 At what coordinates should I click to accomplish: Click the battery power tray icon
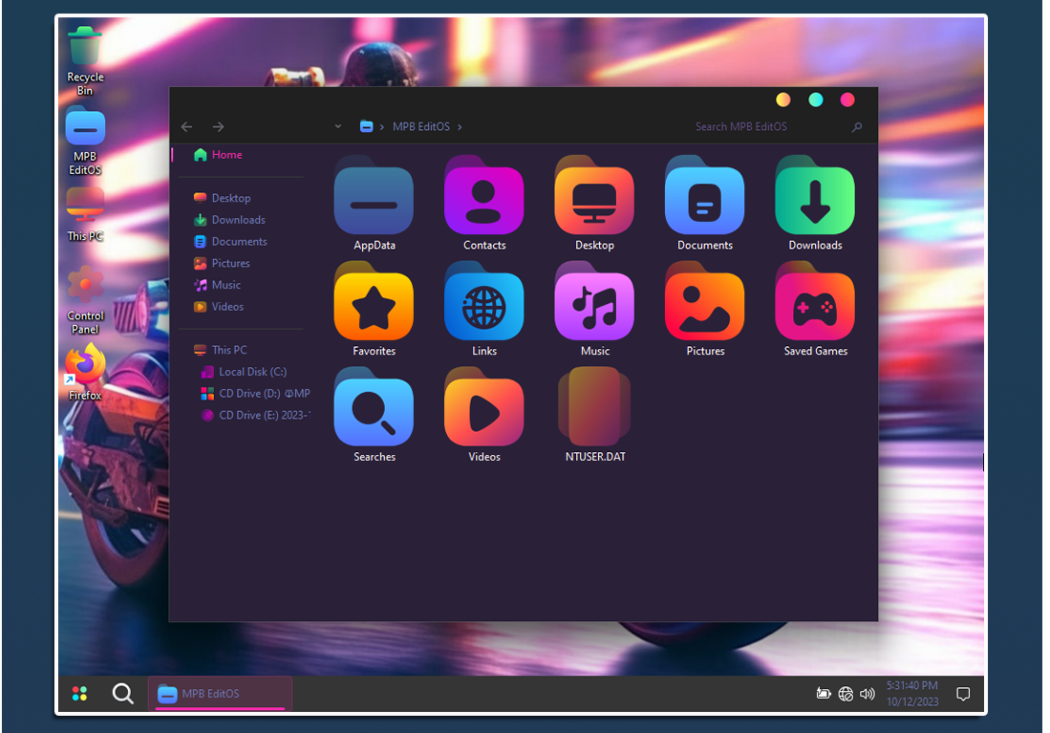[x=824, y=694]
